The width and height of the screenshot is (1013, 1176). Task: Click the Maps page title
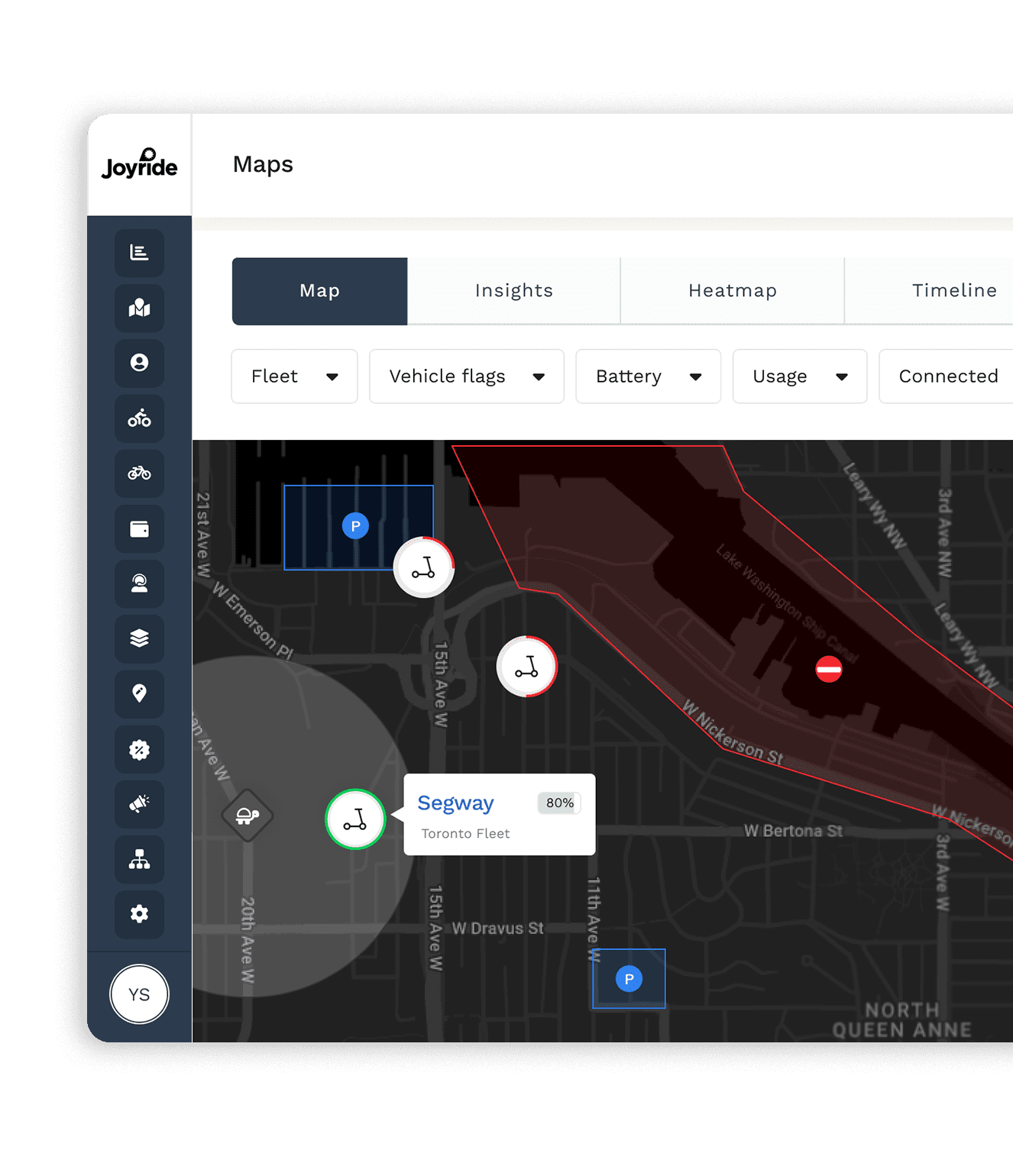pos(263,164)
